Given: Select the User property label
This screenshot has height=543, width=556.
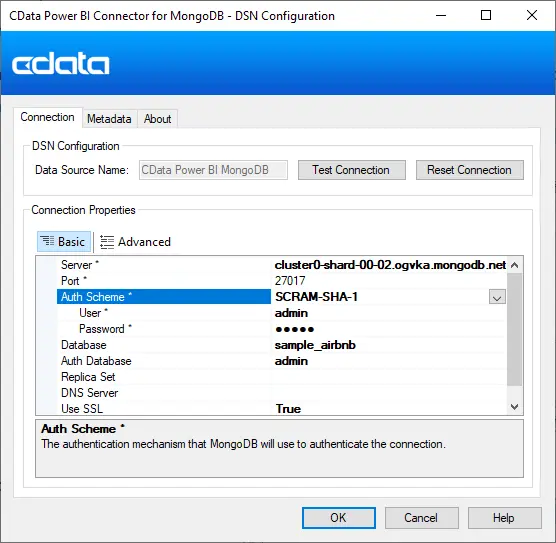Looking at the screenshot, I should point(93,313).
